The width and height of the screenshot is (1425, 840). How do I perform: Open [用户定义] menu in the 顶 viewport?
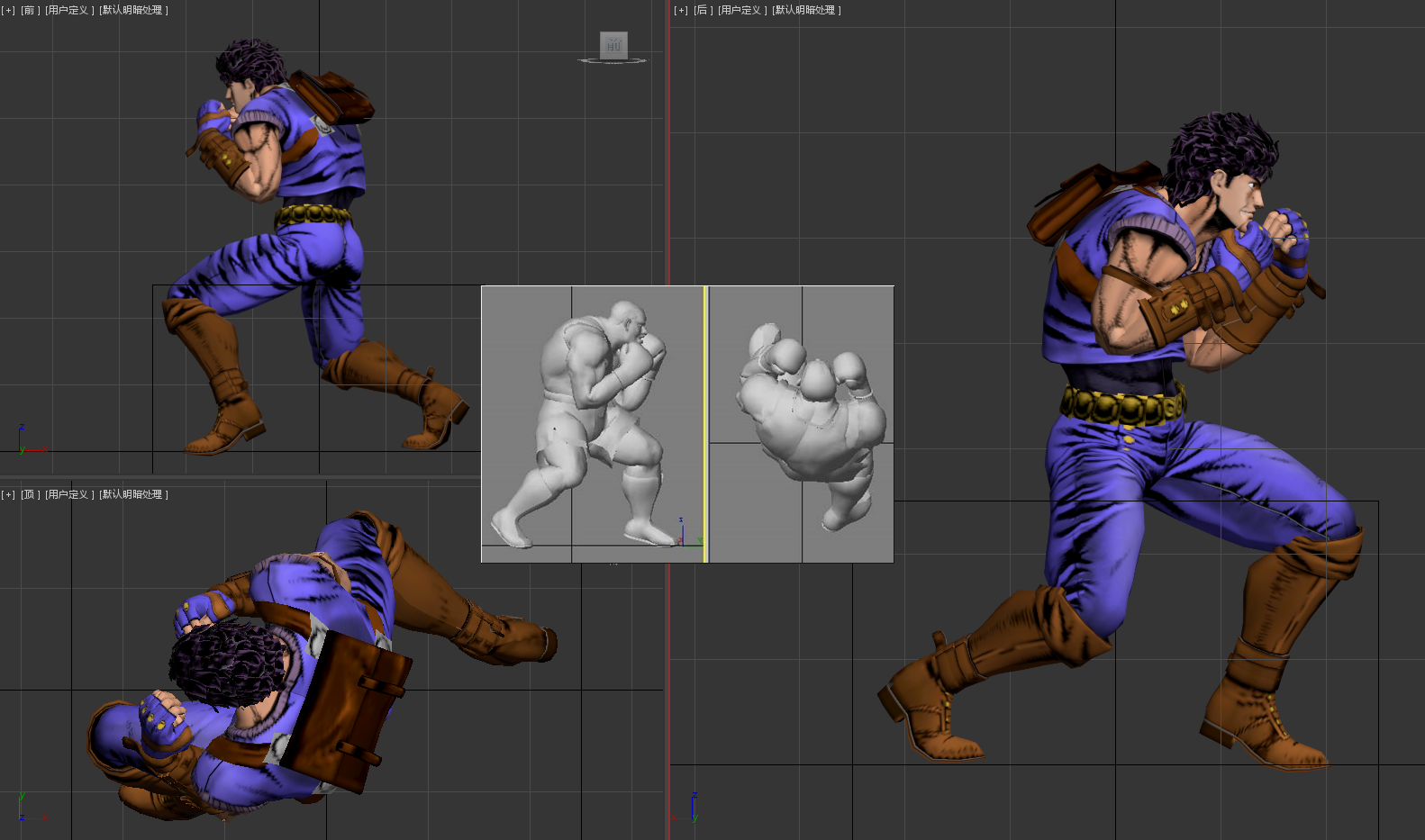(69, 494)
